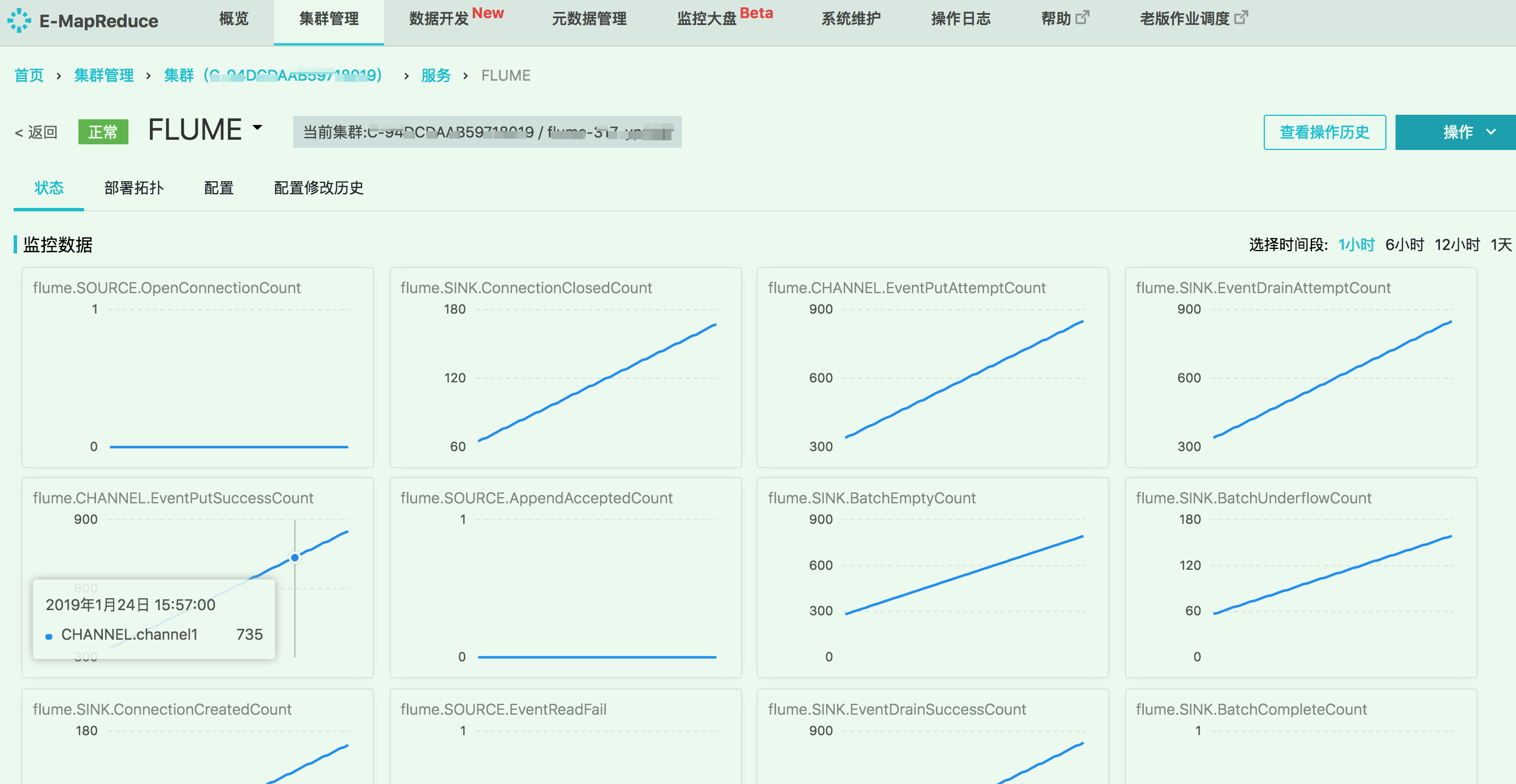
Task: Click the 查看操作历史 button
Action: 1324,132
